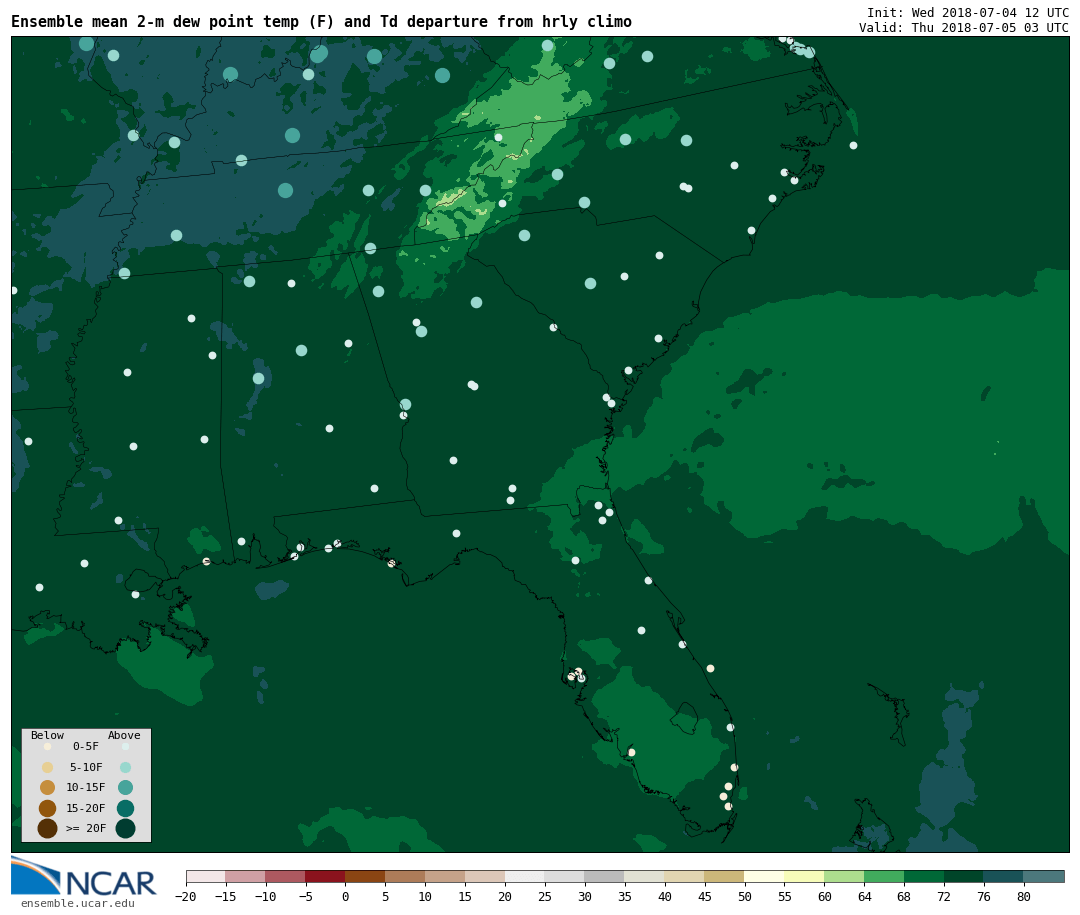Click the khaki colorbar segment at 45
The height and width of the screenshot is (915, 1080).
[x=724, y=876]
